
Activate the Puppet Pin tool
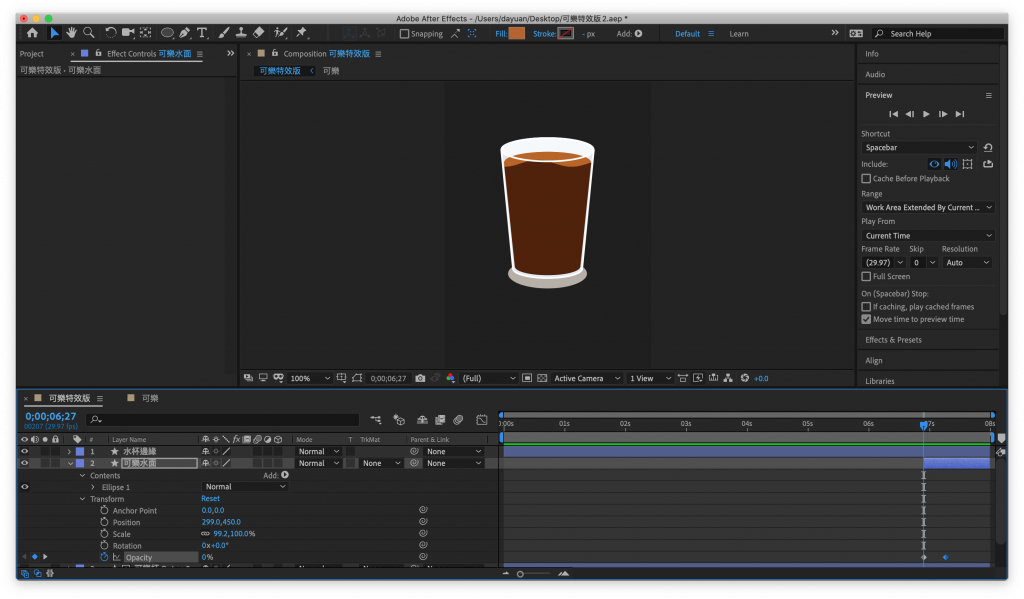pyautogui.click(x=301, y=33)
